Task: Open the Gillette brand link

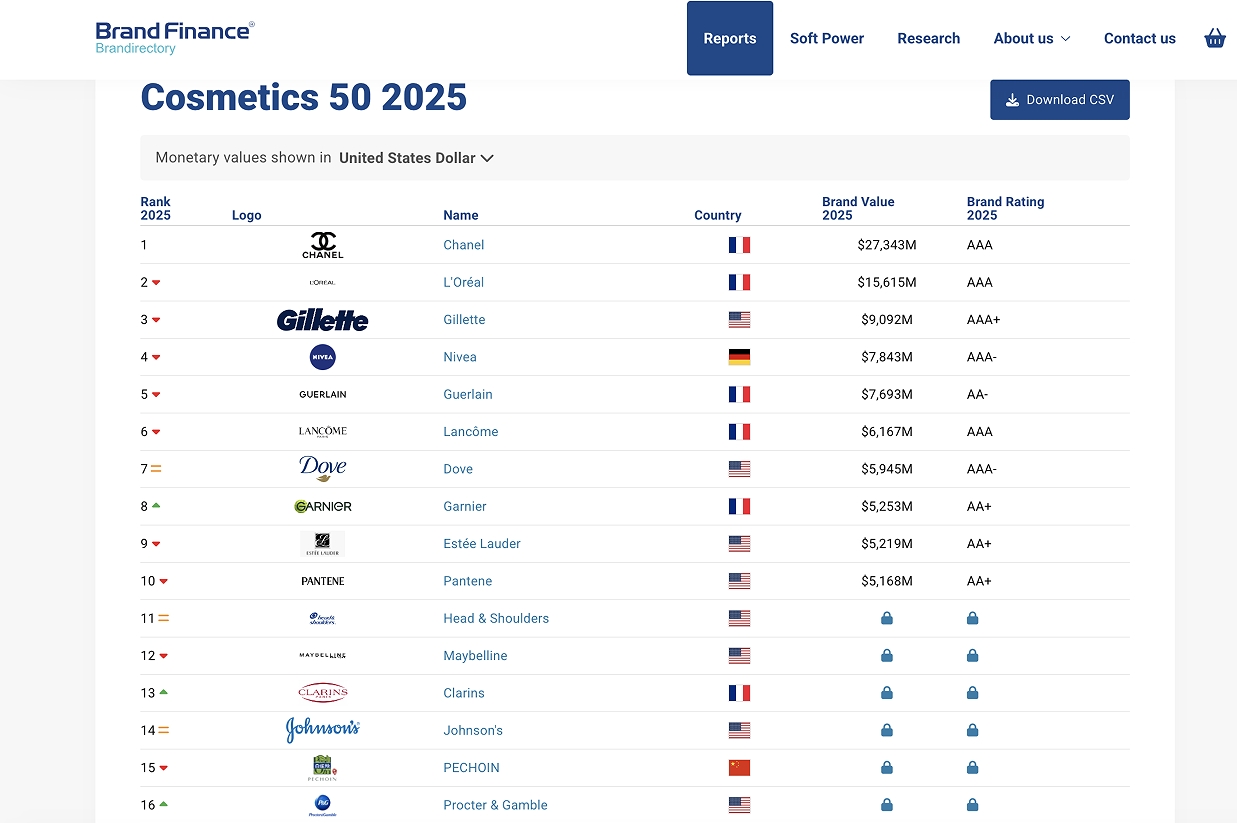Action: pyautogui.click(x=464, y=320)
